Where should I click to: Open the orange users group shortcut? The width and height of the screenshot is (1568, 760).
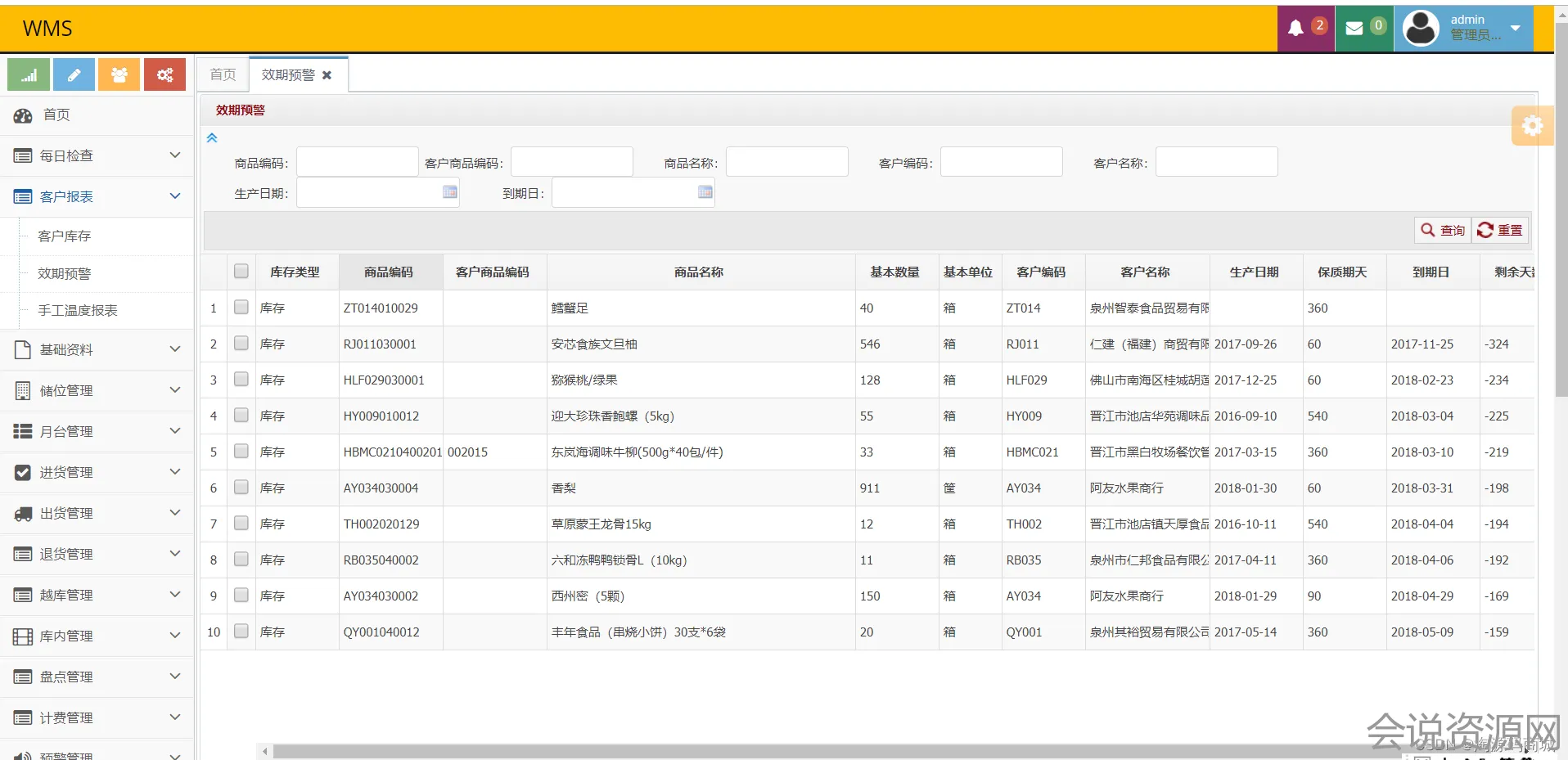[x=119, y=75]
